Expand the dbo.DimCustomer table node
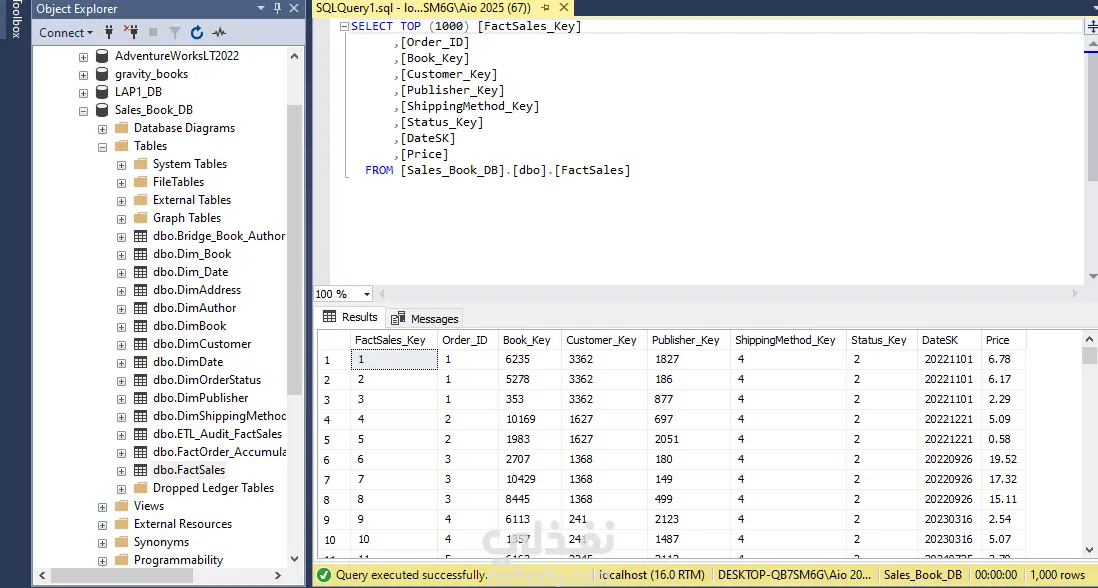 pos(122,344)
